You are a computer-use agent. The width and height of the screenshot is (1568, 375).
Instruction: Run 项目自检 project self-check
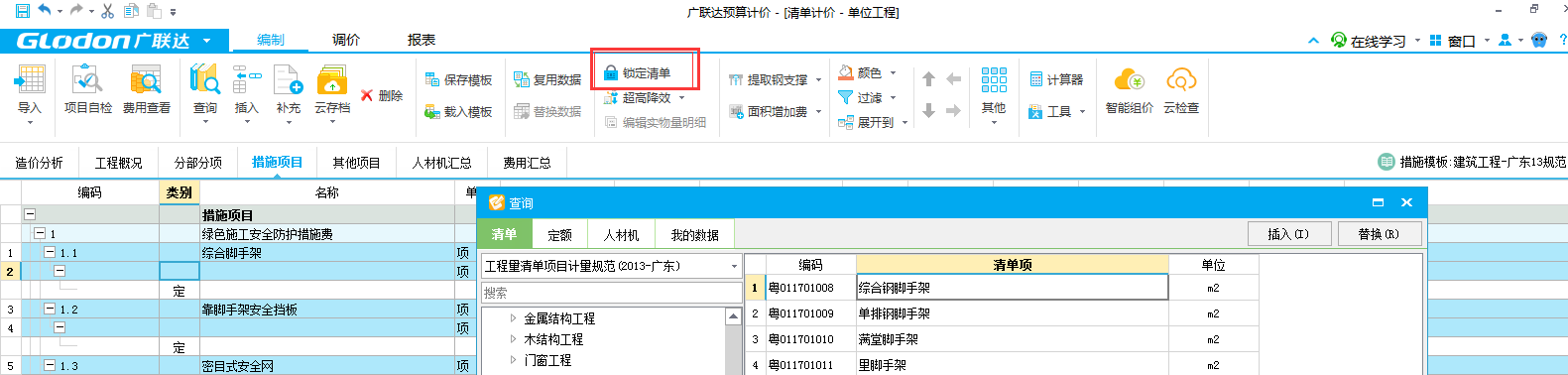[x=88, y=90]
